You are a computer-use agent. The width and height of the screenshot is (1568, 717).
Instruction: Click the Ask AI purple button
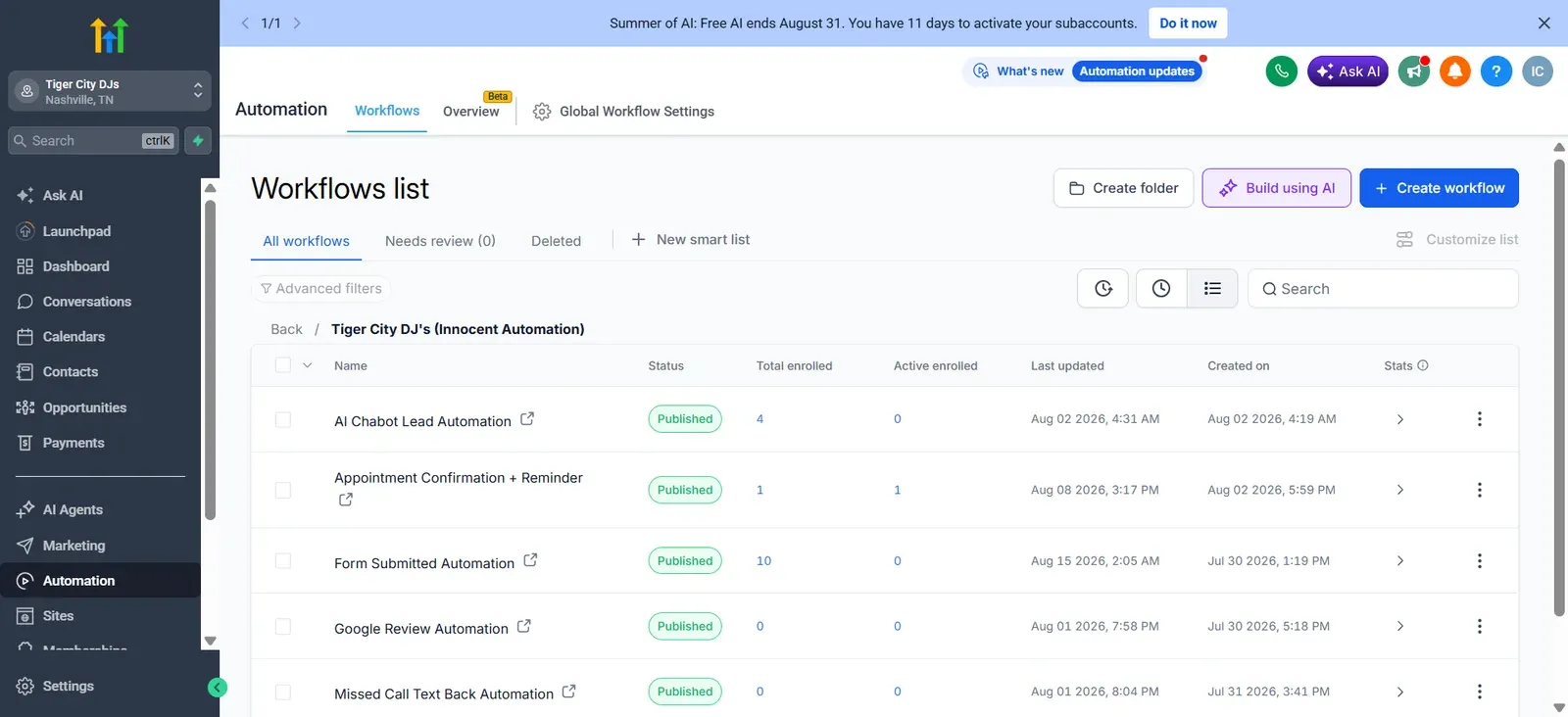pos(1347,72)
